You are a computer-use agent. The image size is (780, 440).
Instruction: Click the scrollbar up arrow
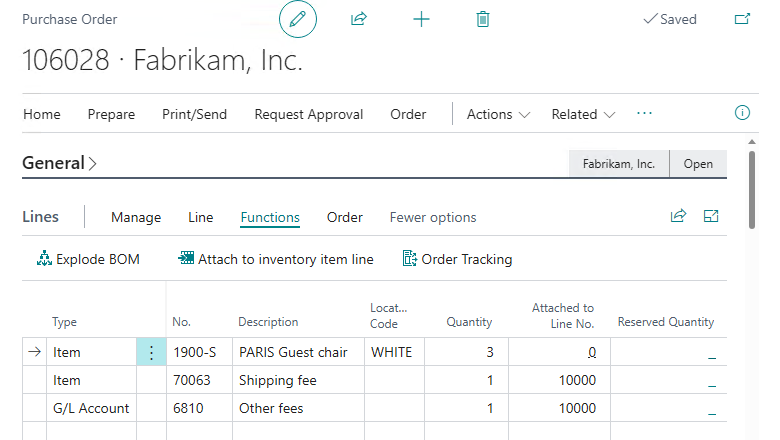(752, 142)
